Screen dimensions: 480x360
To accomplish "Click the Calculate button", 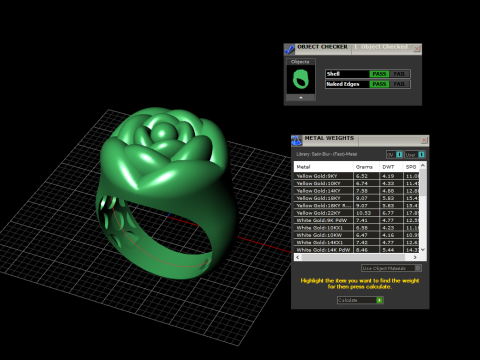I will tap(360, 300).
